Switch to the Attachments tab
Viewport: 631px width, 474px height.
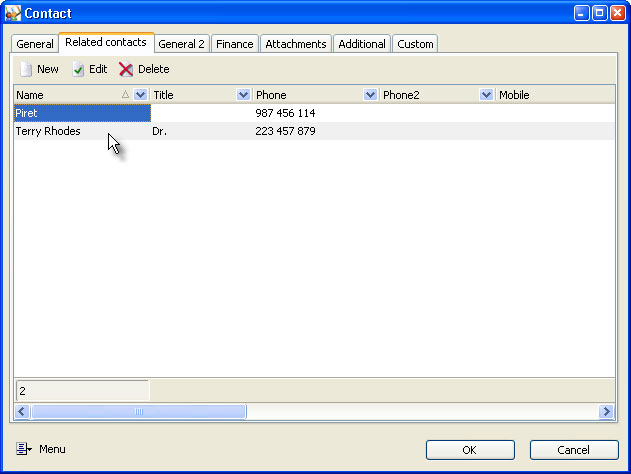tap(296, 44)
